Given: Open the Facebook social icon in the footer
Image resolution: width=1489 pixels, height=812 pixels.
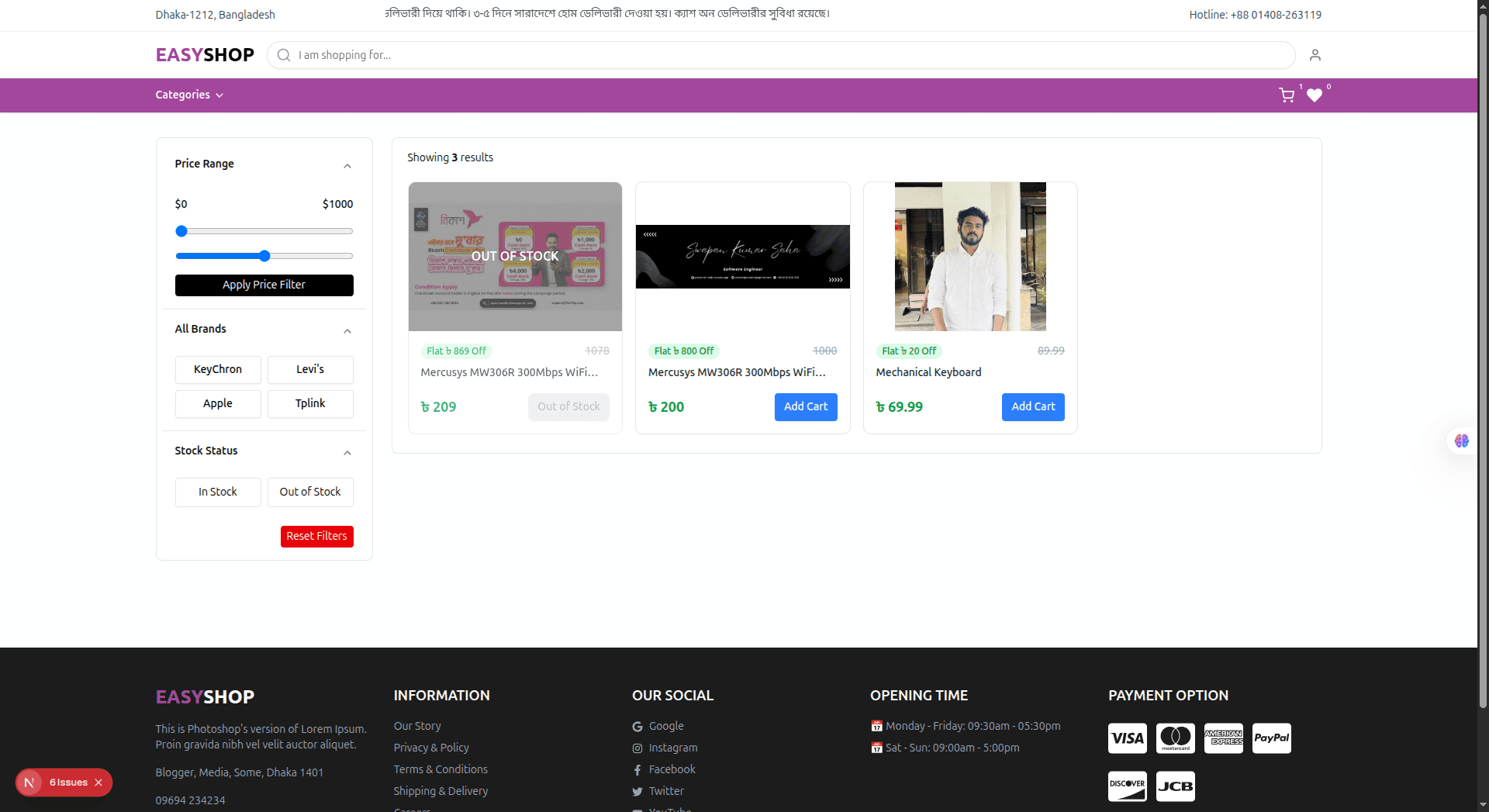Looking at the screenshot, I should click(637, 769).
